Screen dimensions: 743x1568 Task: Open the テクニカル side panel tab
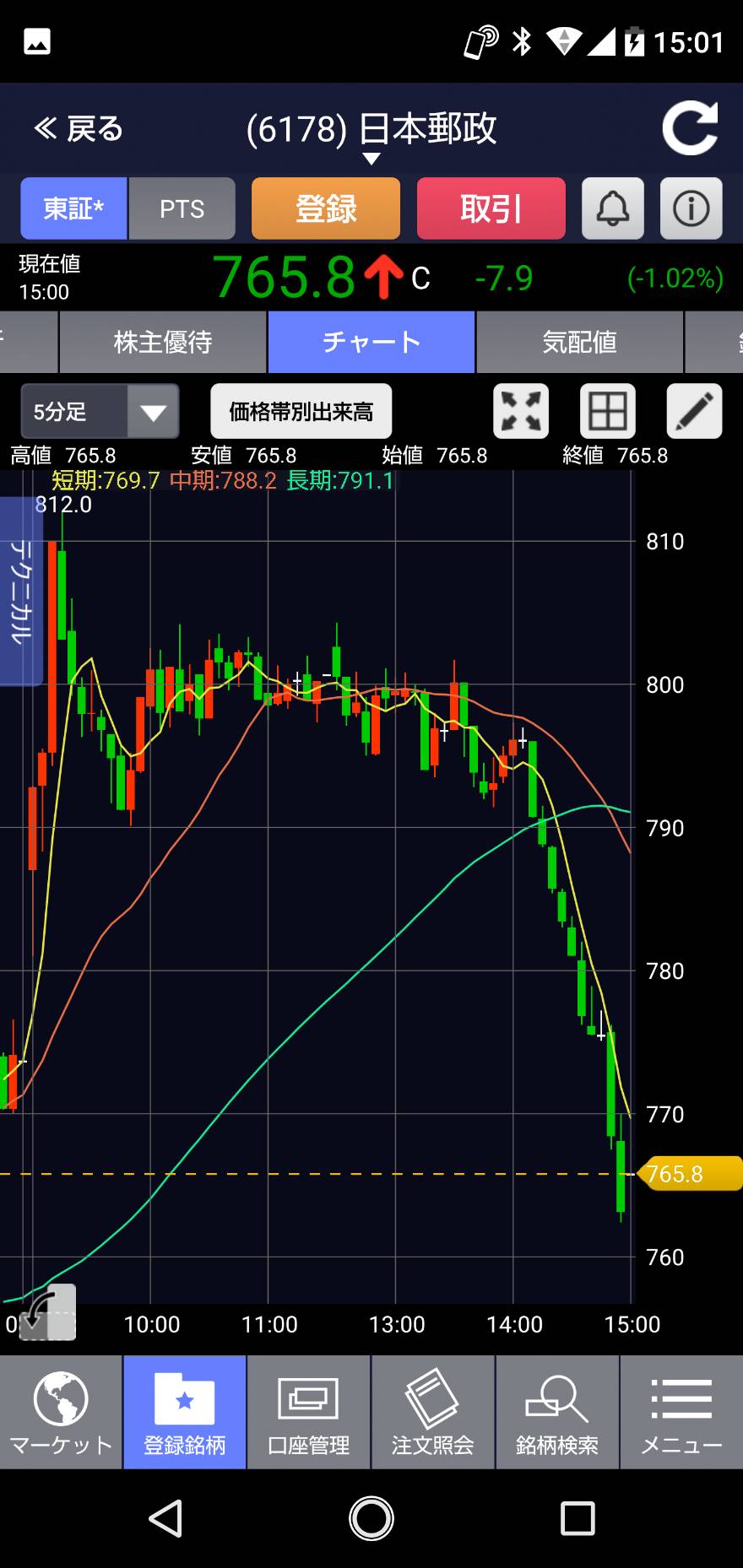(20, 591)
